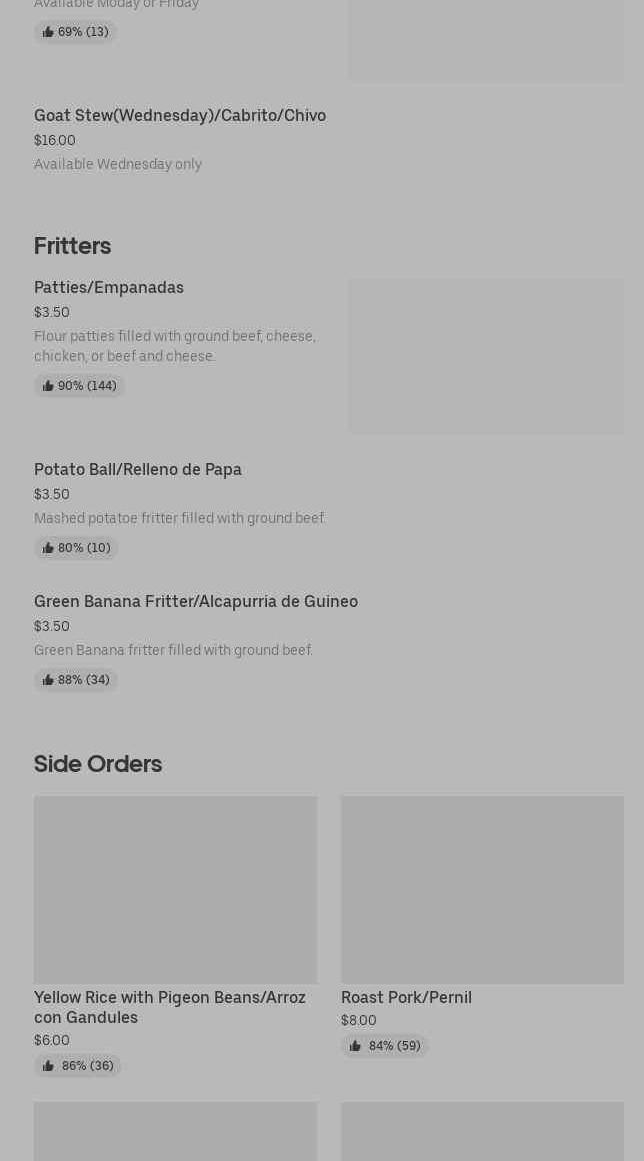Viewport: 644px width, 1161px height.
Task: Open Yellow Rice with Pigeon Beans item
Action: pos(170,1007)
